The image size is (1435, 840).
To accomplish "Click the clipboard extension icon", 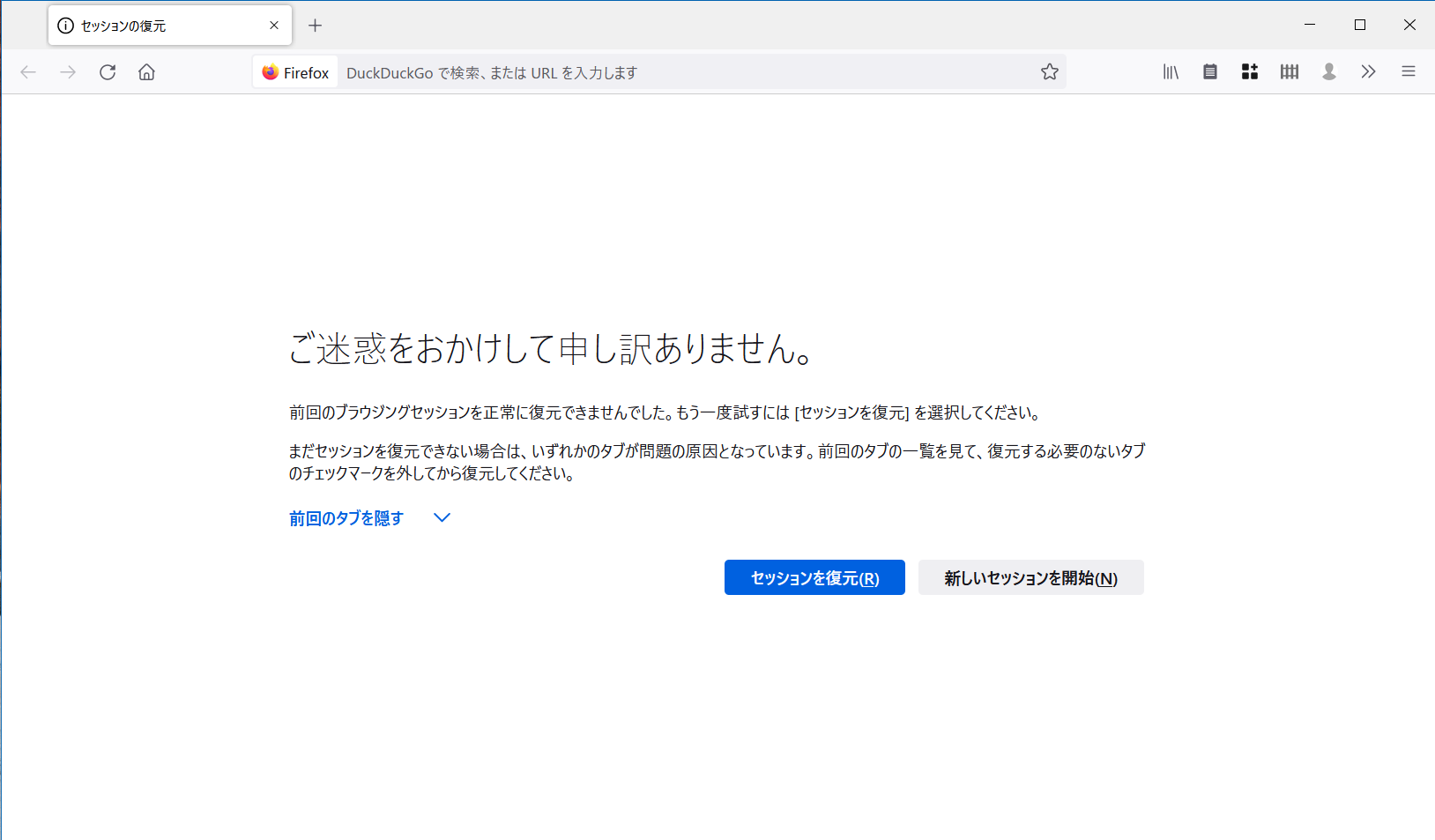I will (x=1209, y=71).
